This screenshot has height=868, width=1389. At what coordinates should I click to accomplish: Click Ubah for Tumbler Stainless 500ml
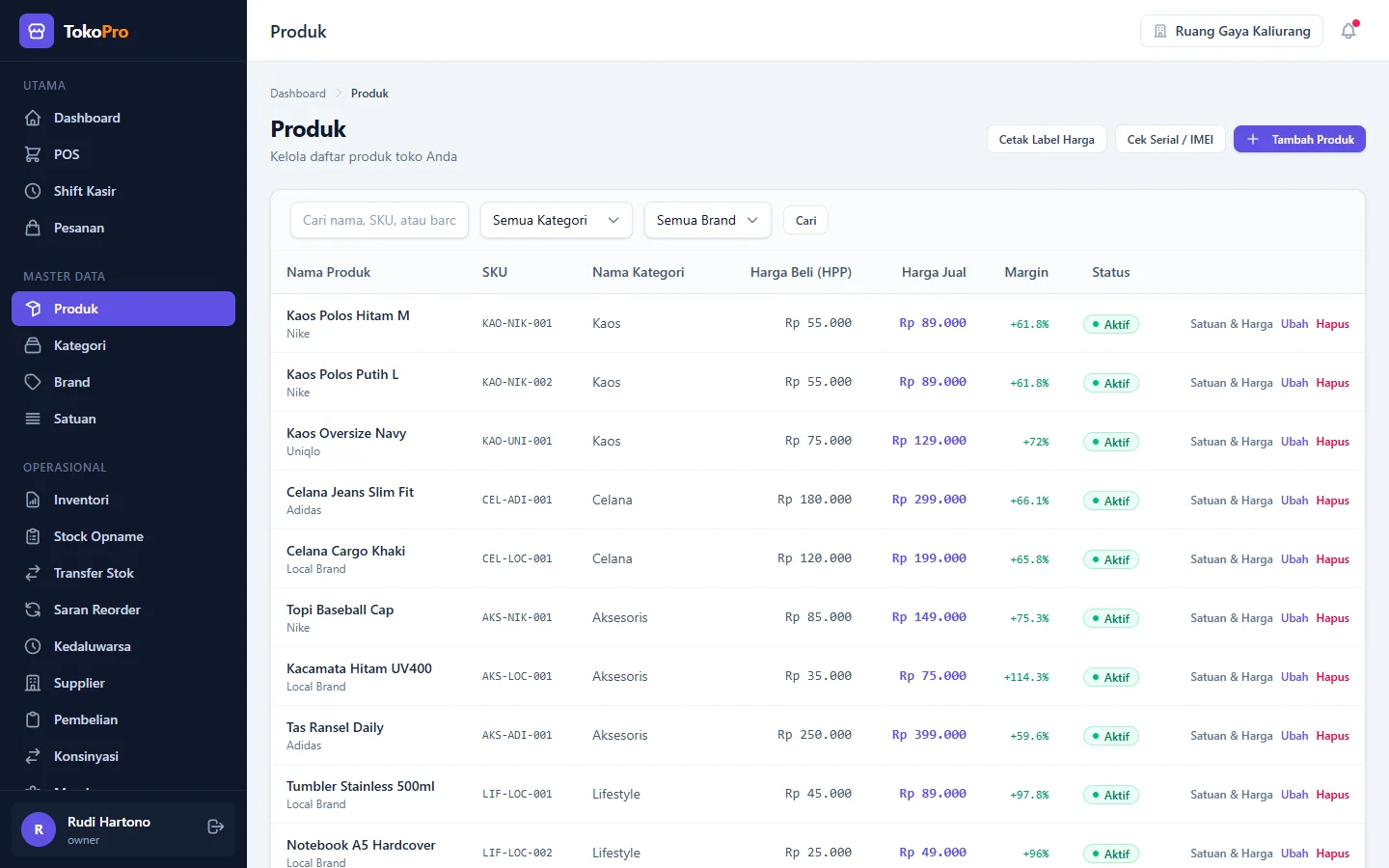1294,795
